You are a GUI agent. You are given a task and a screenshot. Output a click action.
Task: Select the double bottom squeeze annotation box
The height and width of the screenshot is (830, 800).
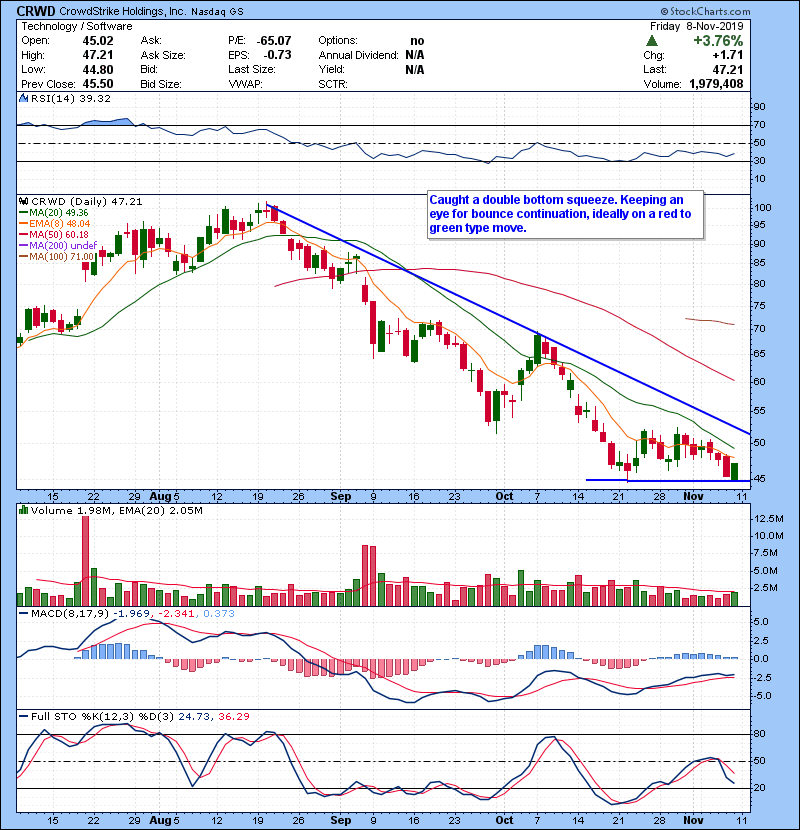point(564,214)
